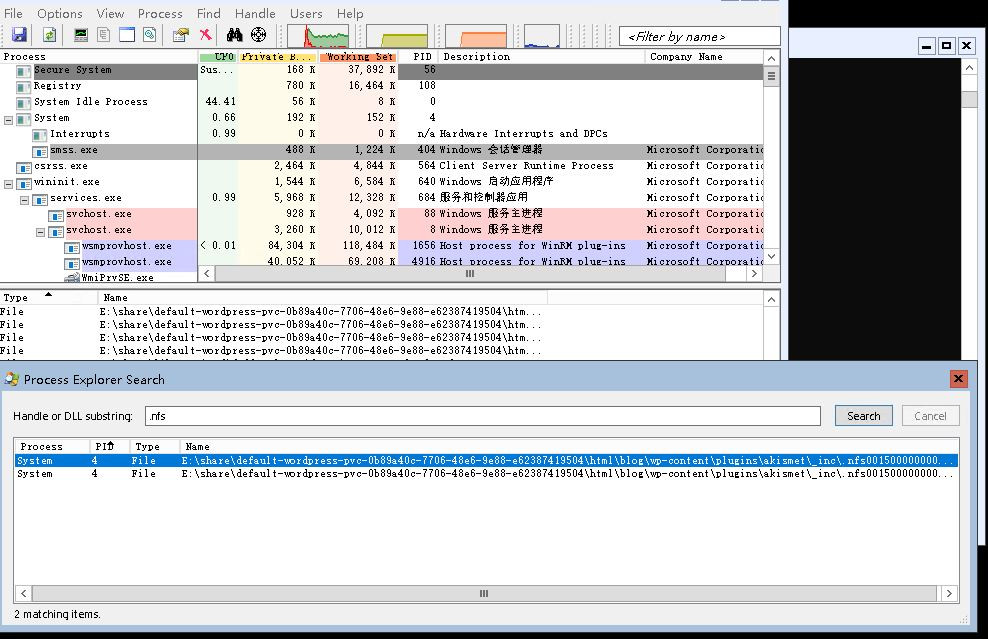This screenshot has width=988, height=639.
Task: Sort search results by Type column
Action: tap(155, 446)
